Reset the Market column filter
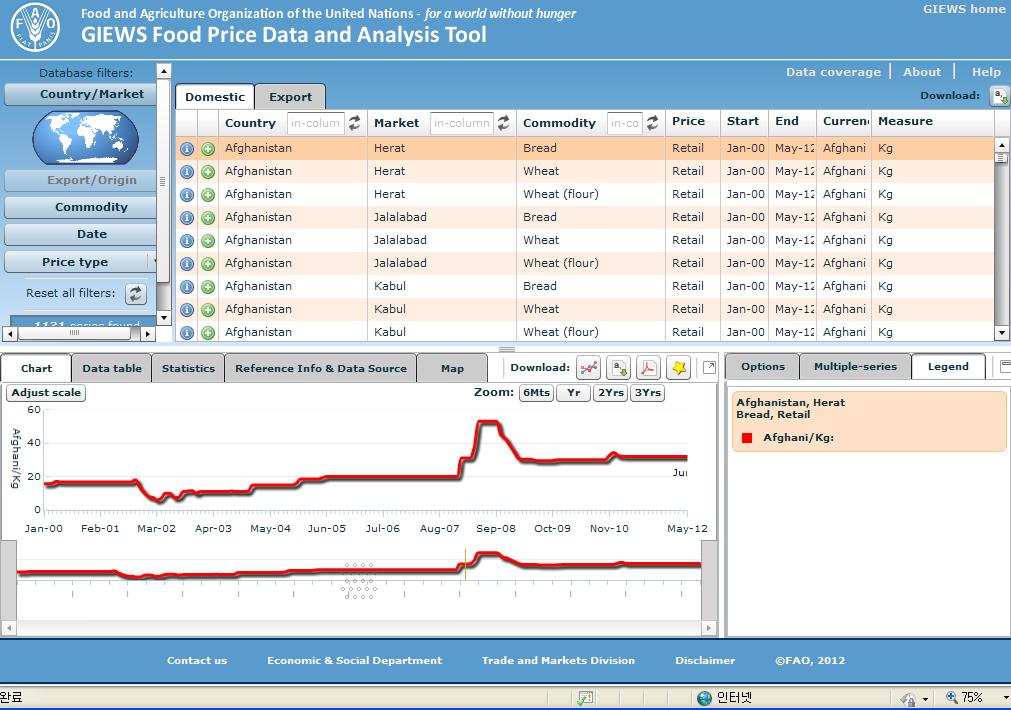This screenshot has height=710, width=1011. pyautogui.click(x=504, y=123)
